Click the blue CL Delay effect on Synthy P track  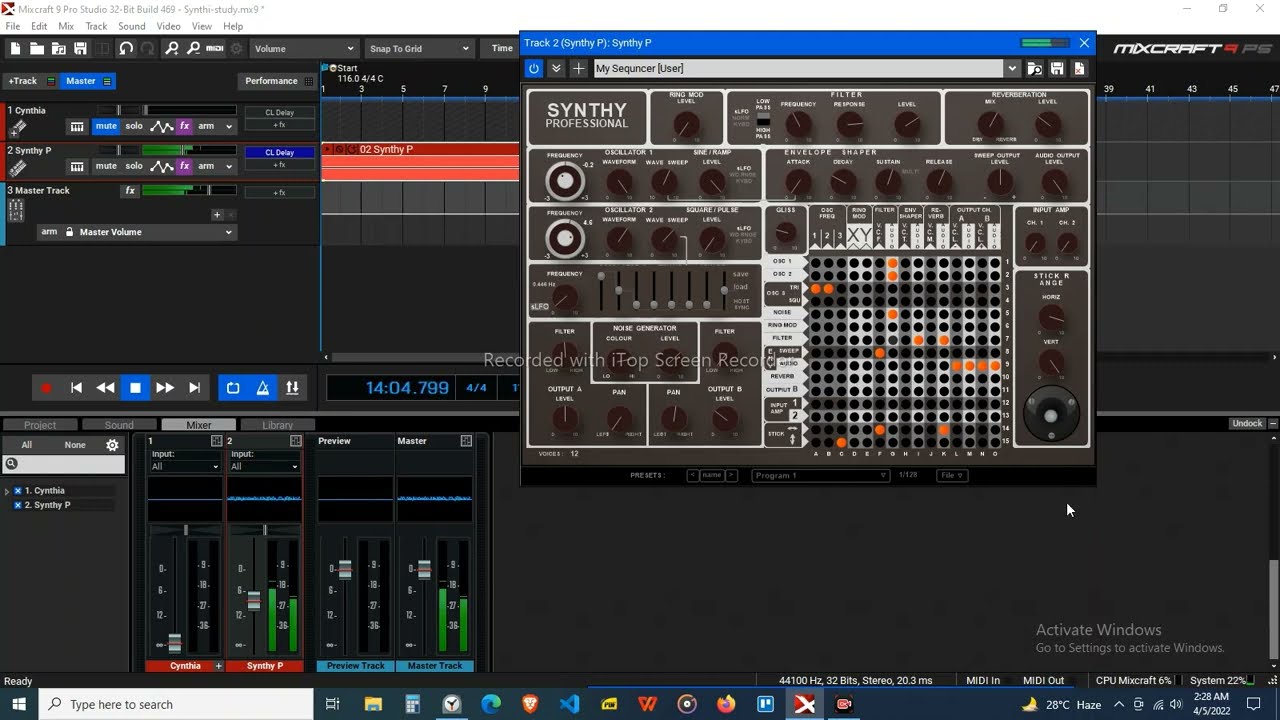[x=280, y=152]
